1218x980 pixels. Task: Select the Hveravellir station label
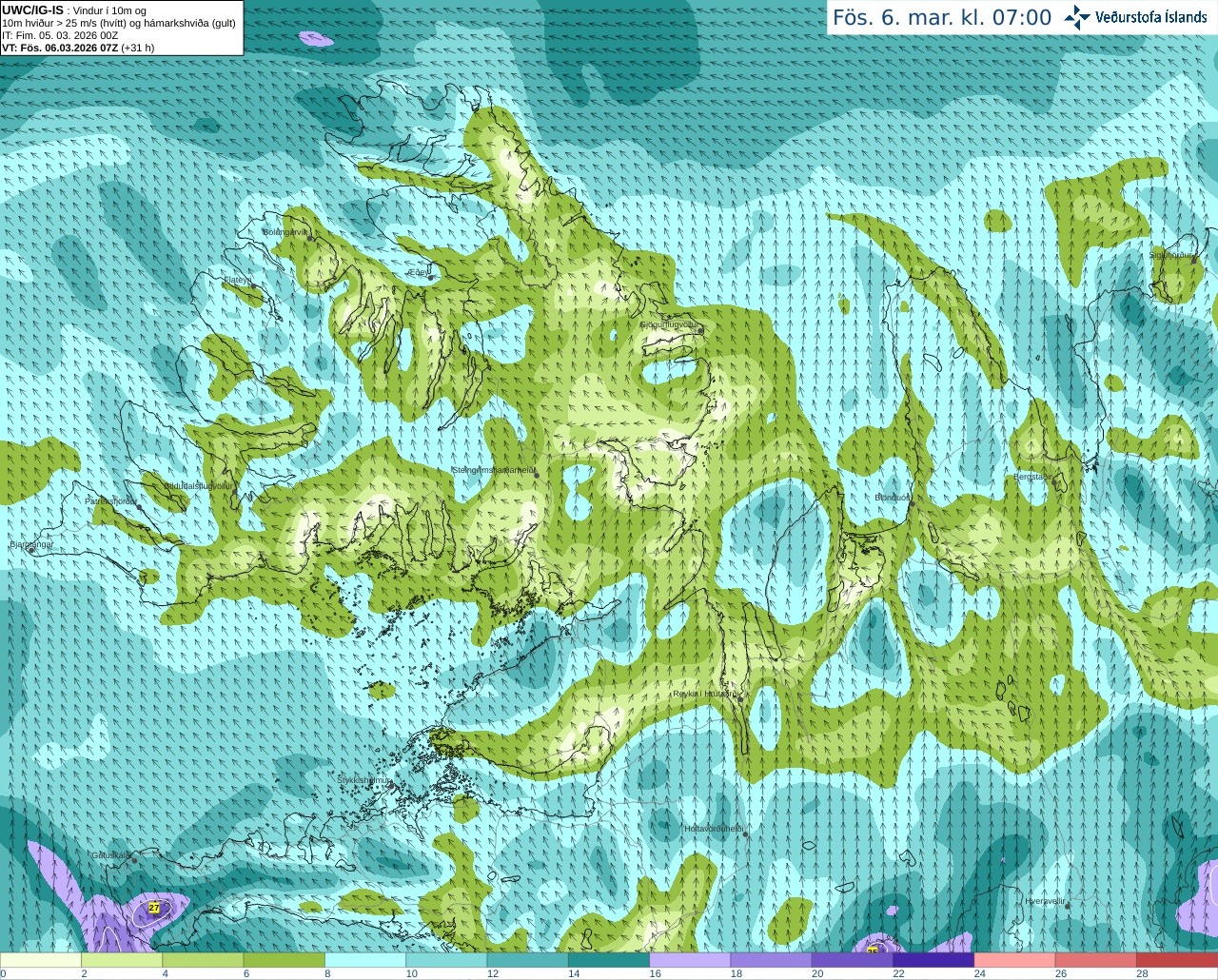coord(1045,901)
